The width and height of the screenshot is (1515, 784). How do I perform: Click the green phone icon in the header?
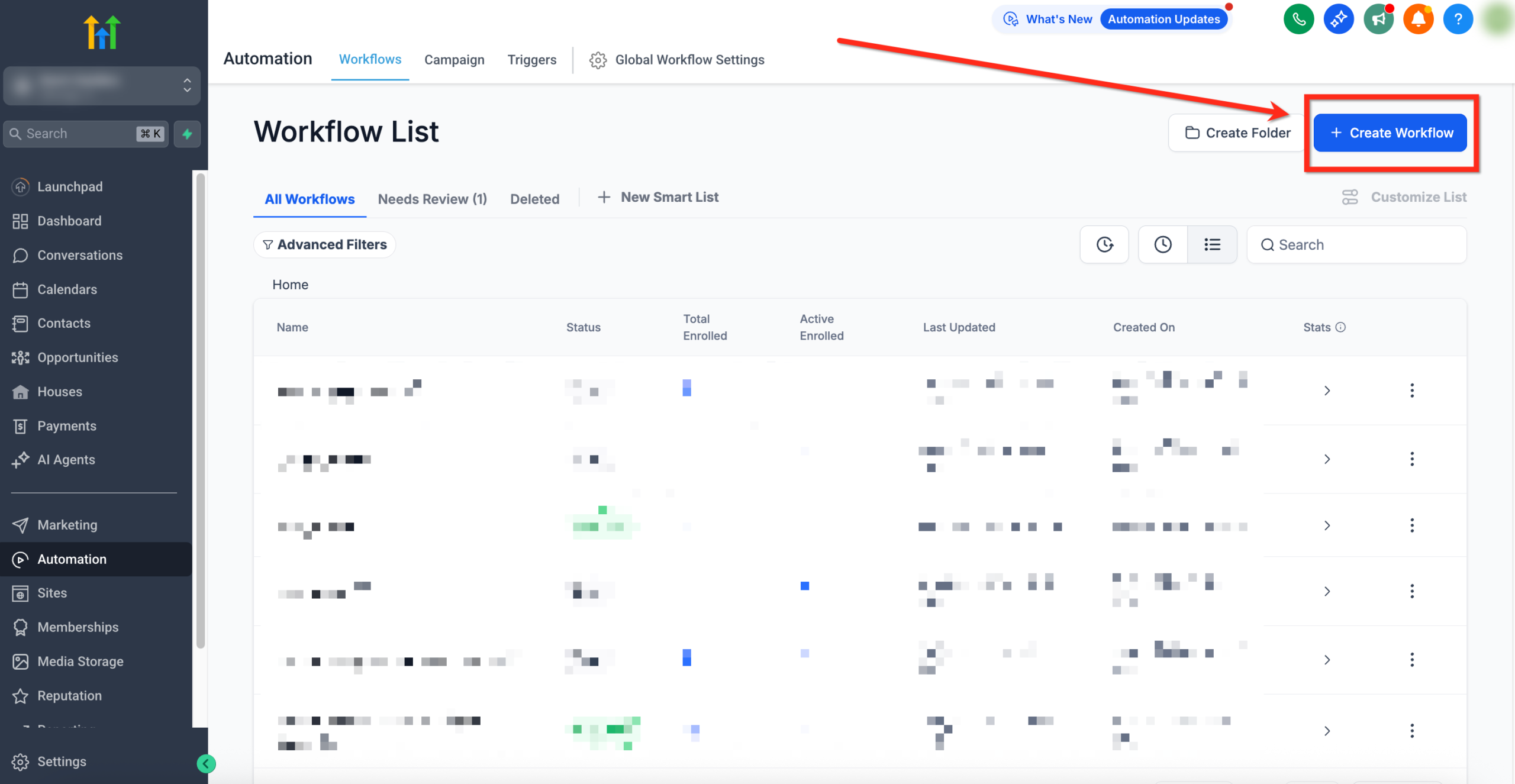pyautogui.click(x=1298, y=18)
